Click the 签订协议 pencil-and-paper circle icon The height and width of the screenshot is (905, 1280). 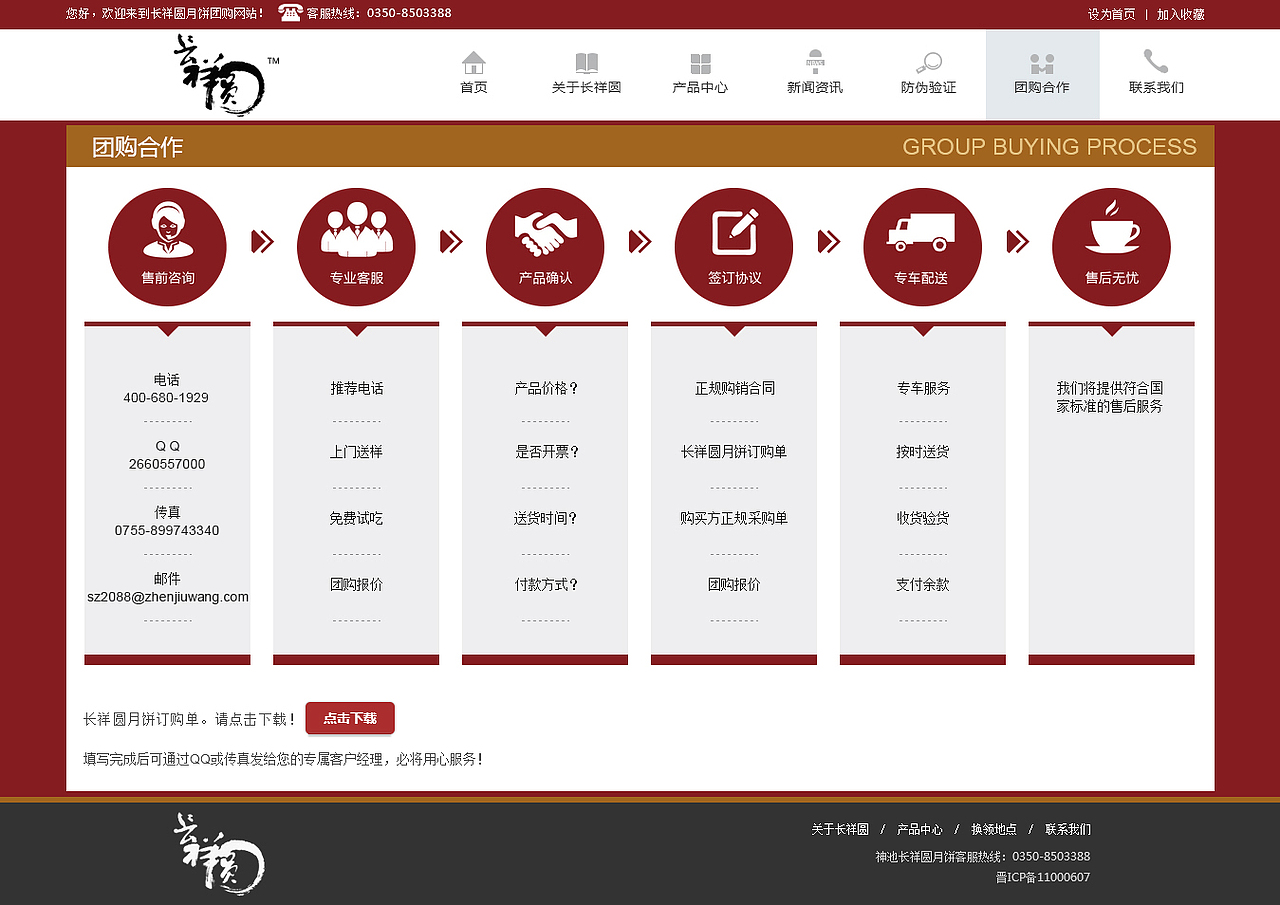pos(734,247)
